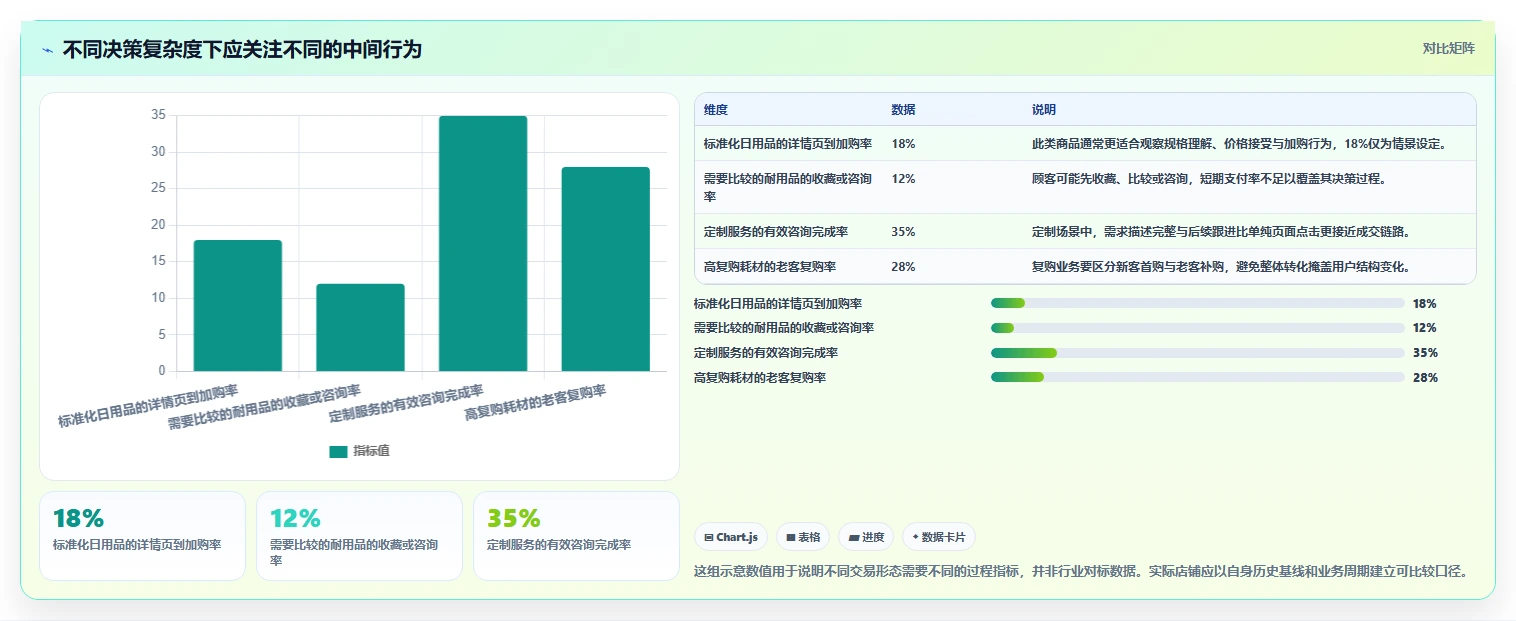Click table cell 标准化日用品的详情页到加购率
Viewport: 1516px width, 621px height.
click(787, 144)
